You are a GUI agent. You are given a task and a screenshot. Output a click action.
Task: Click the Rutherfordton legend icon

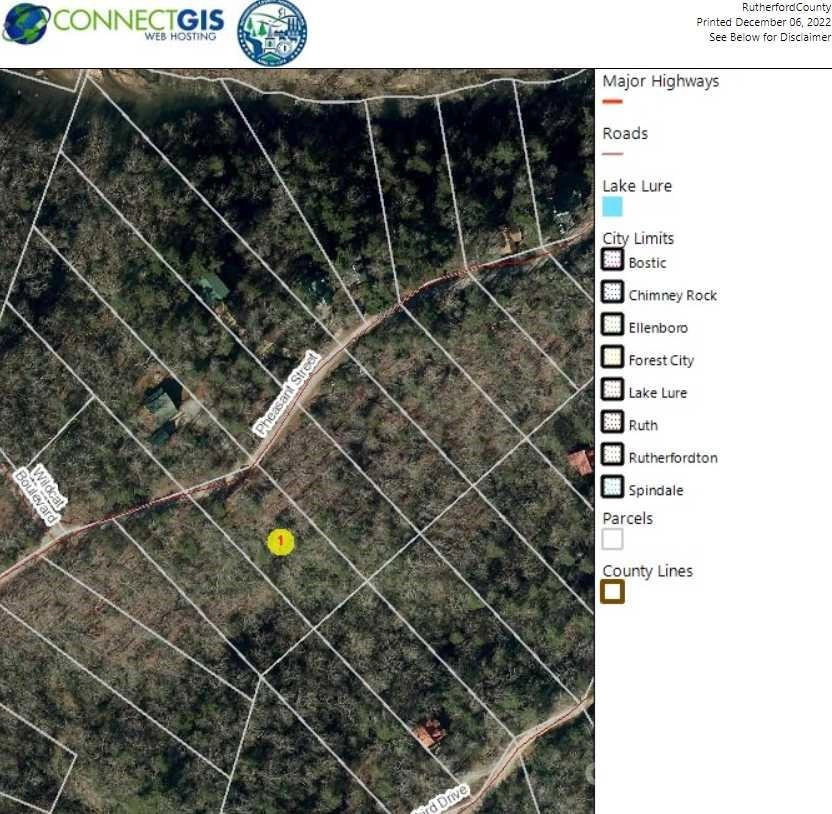612,455
